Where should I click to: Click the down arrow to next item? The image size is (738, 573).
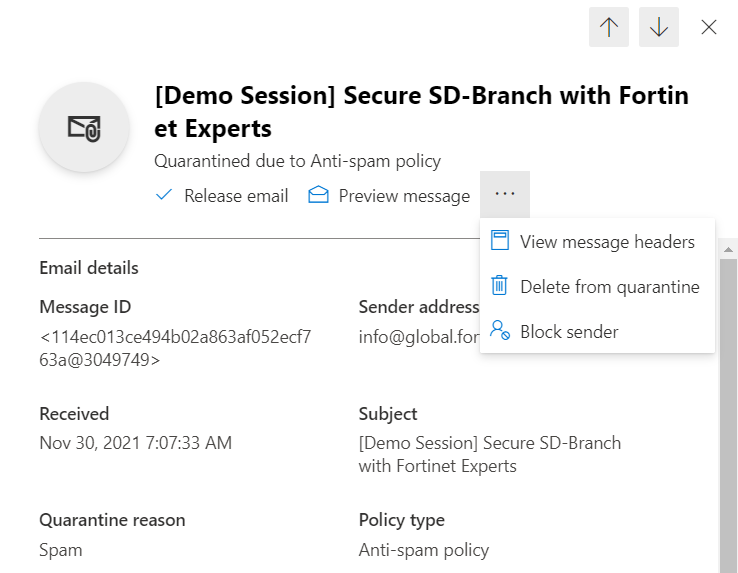pos(659,27)
